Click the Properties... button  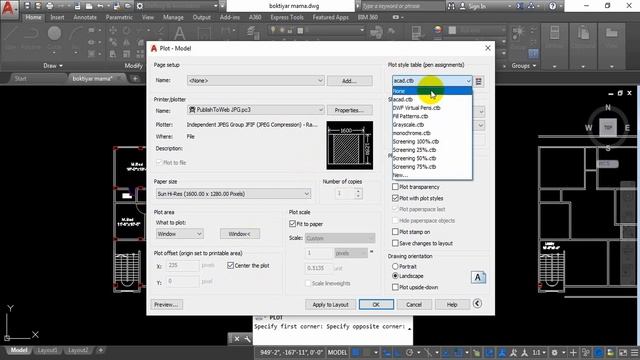(349, 110)
